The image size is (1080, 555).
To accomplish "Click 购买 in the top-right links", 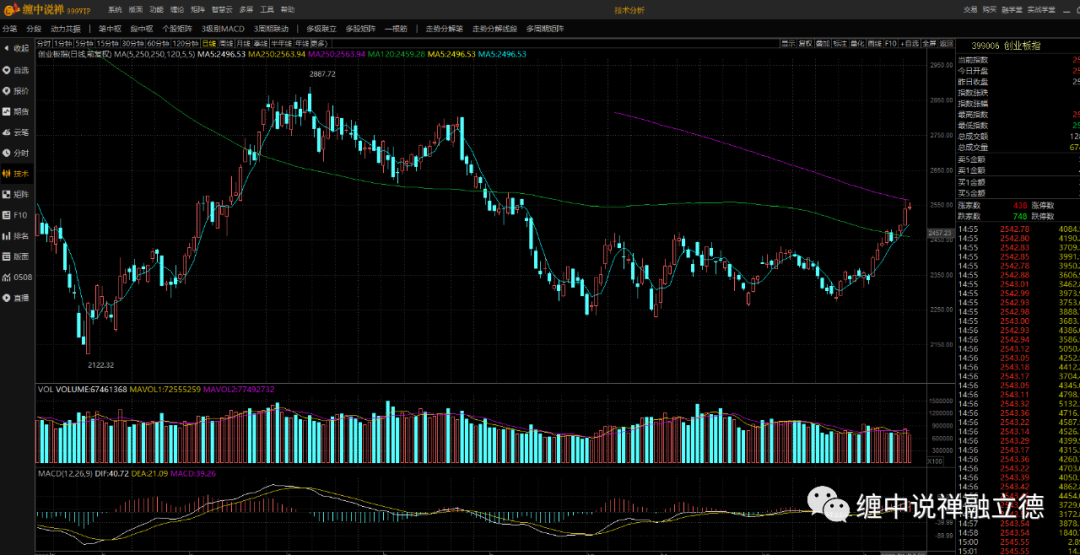I will click(989, 10).
